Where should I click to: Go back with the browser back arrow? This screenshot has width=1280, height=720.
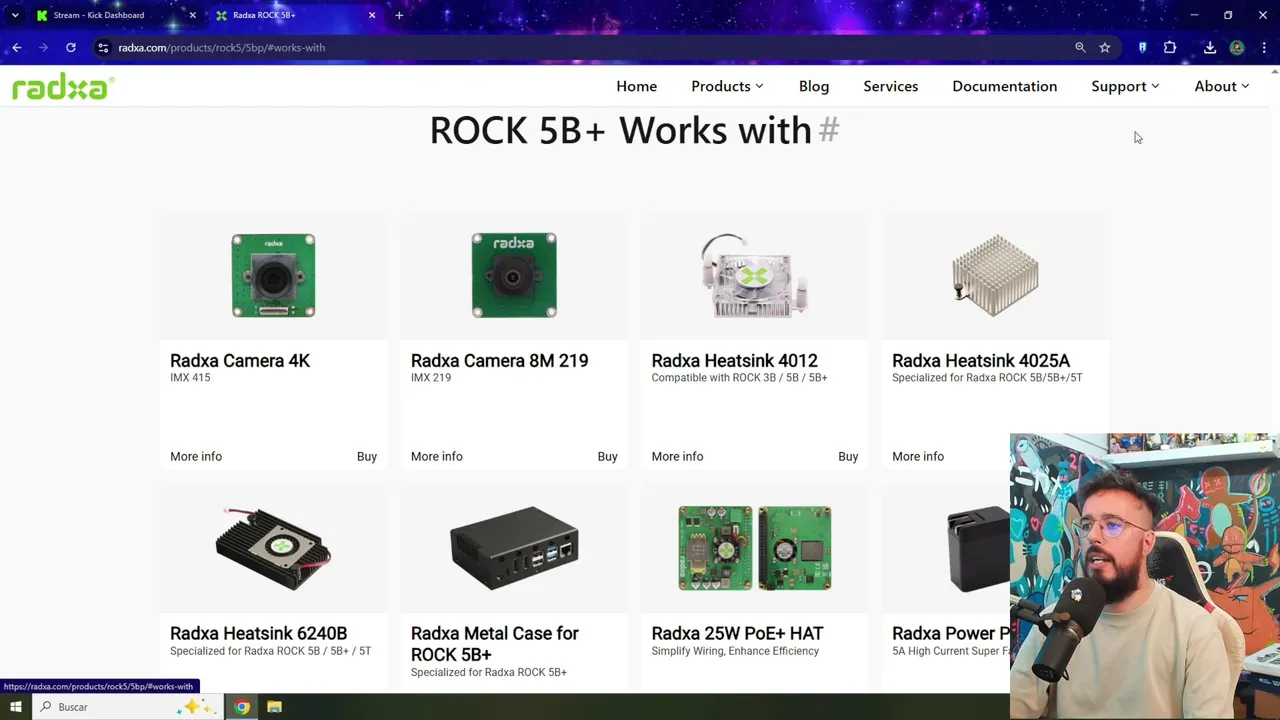pos(17,47)
